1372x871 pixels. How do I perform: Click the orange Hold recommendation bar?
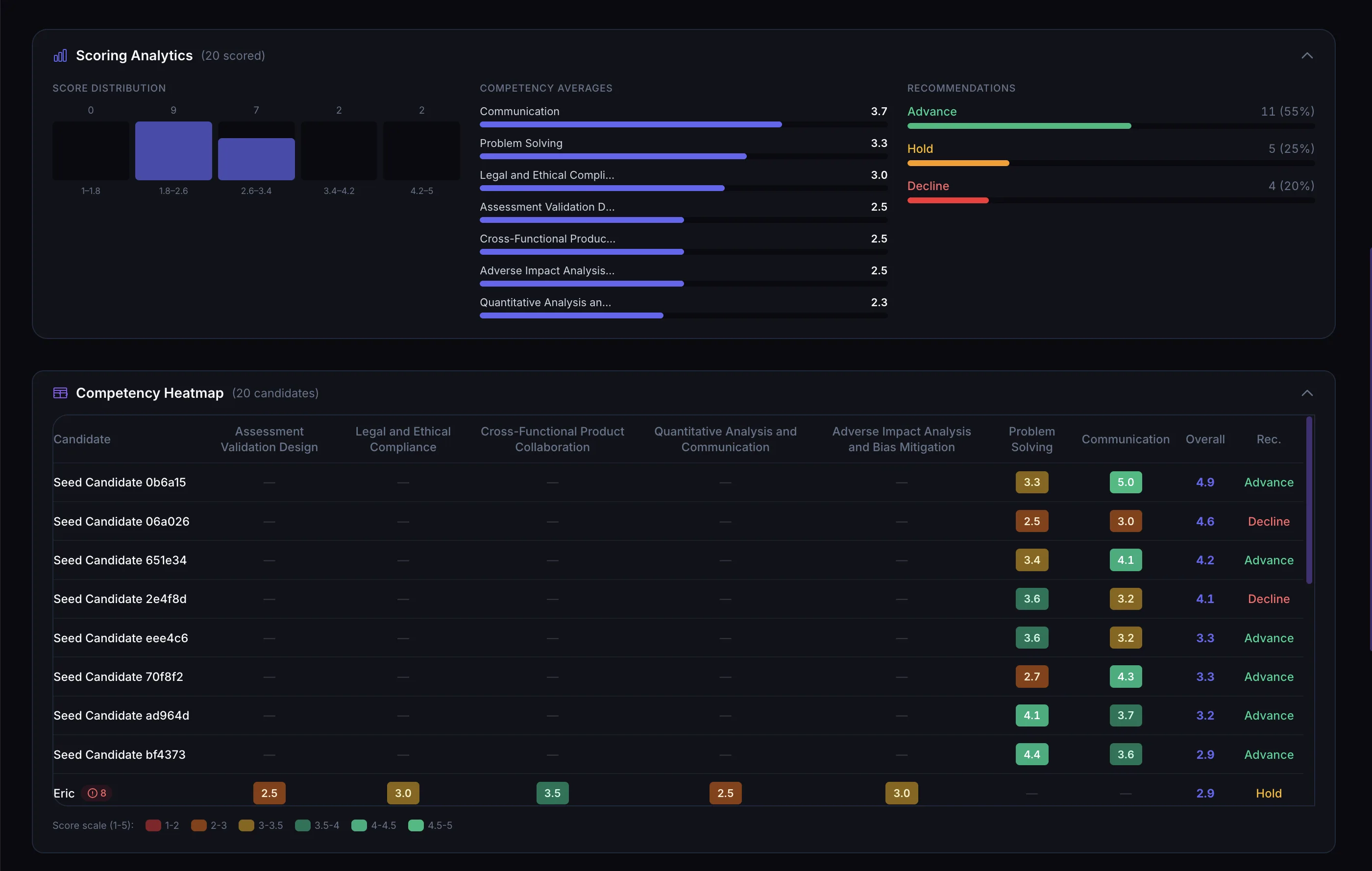[x=958, y=164]
